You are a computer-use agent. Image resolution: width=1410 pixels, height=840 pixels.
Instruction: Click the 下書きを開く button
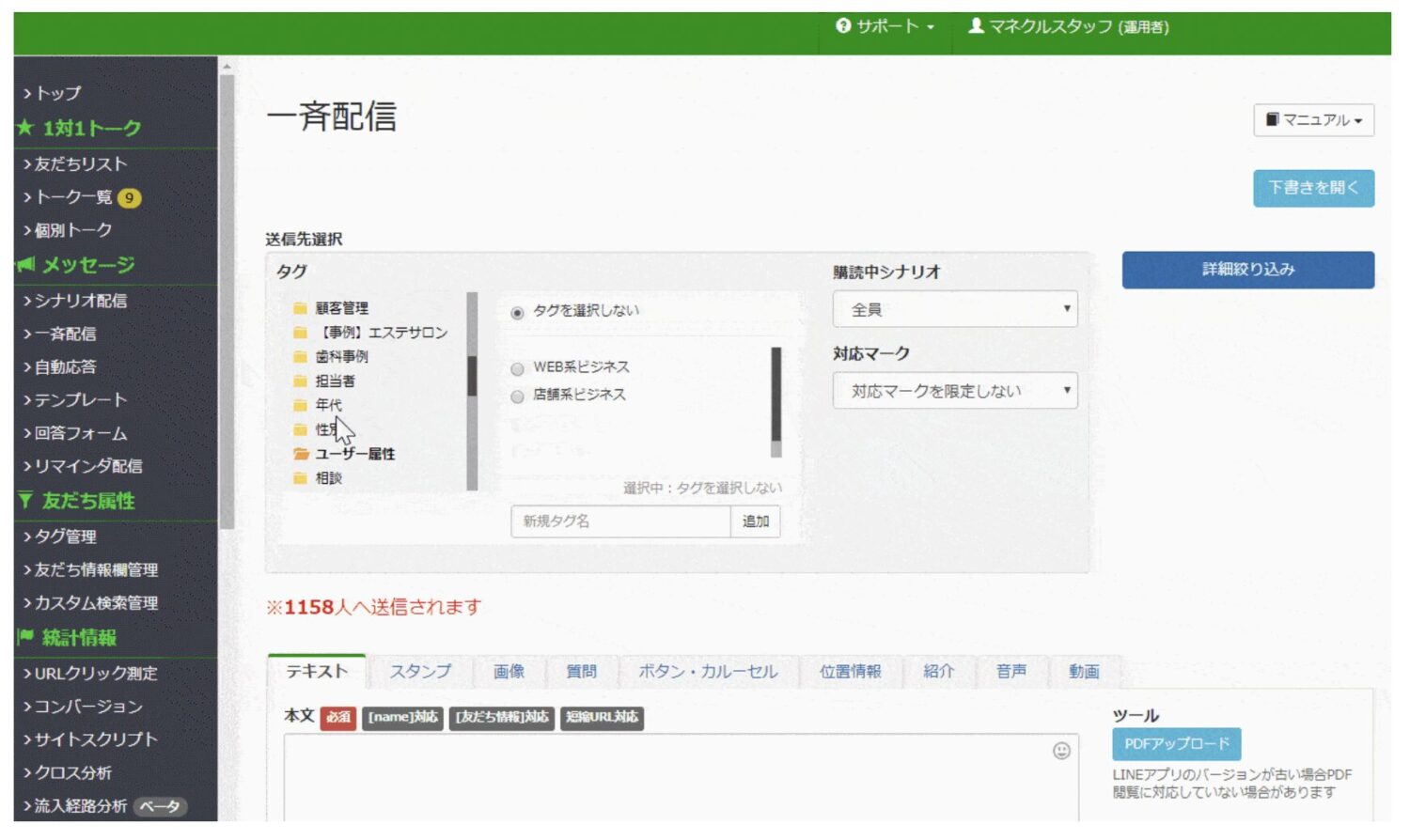[1313, 188]
